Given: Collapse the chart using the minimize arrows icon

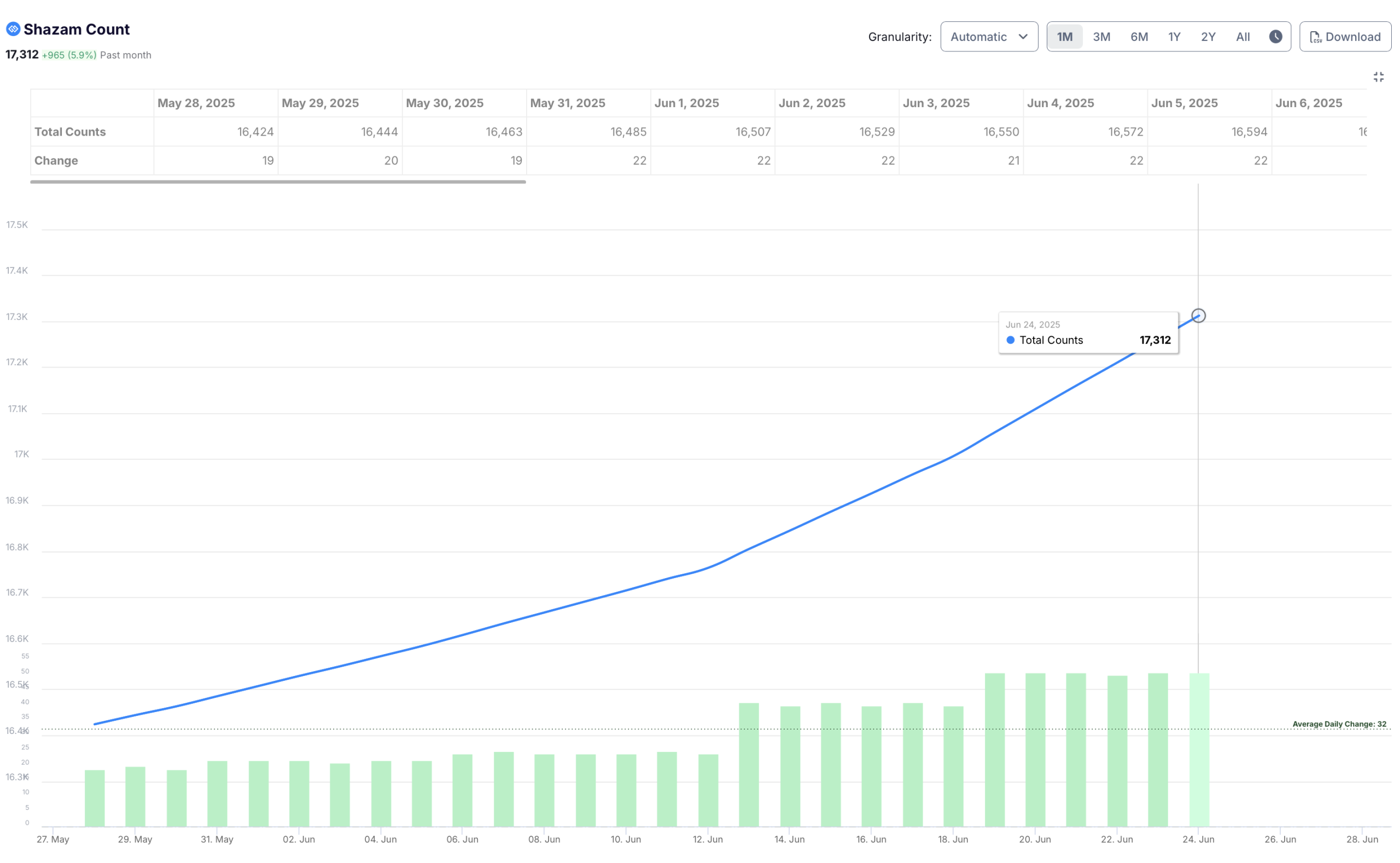Looking at the screenshot, I should (x=1378, y=77).
